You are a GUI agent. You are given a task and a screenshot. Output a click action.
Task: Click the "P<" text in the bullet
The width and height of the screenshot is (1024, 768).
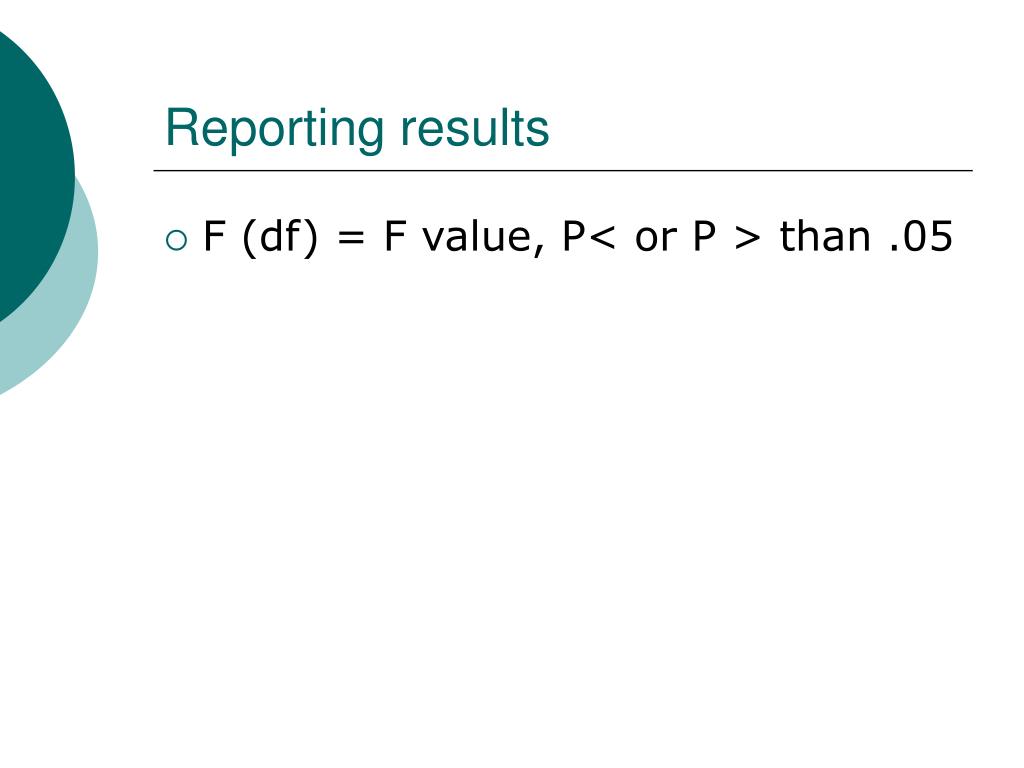(588, 236)
